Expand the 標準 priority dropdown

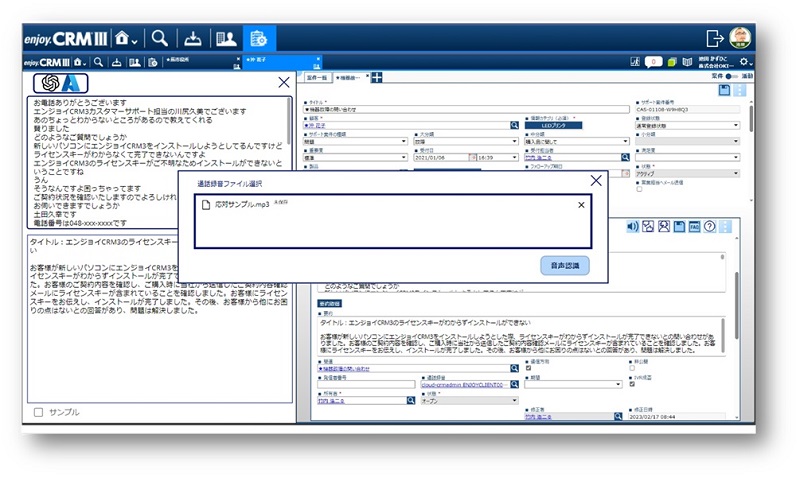(404, 158)
